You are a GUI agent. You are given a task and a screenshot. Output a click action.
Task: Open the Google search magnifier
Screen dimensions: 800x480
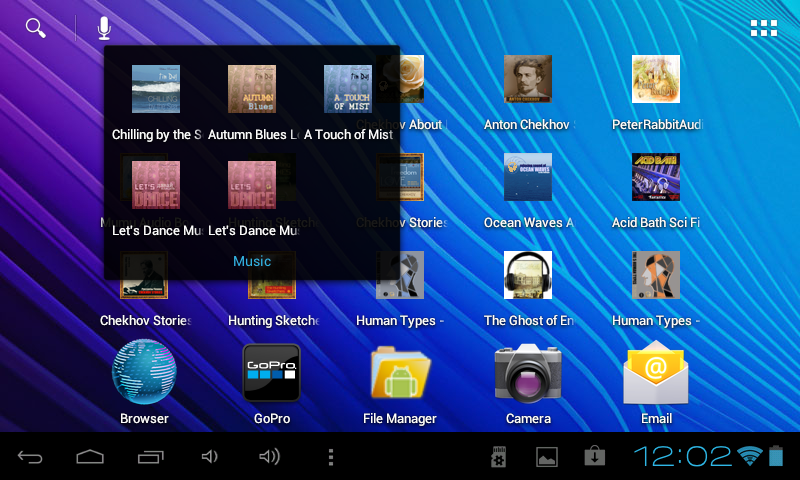36,28
